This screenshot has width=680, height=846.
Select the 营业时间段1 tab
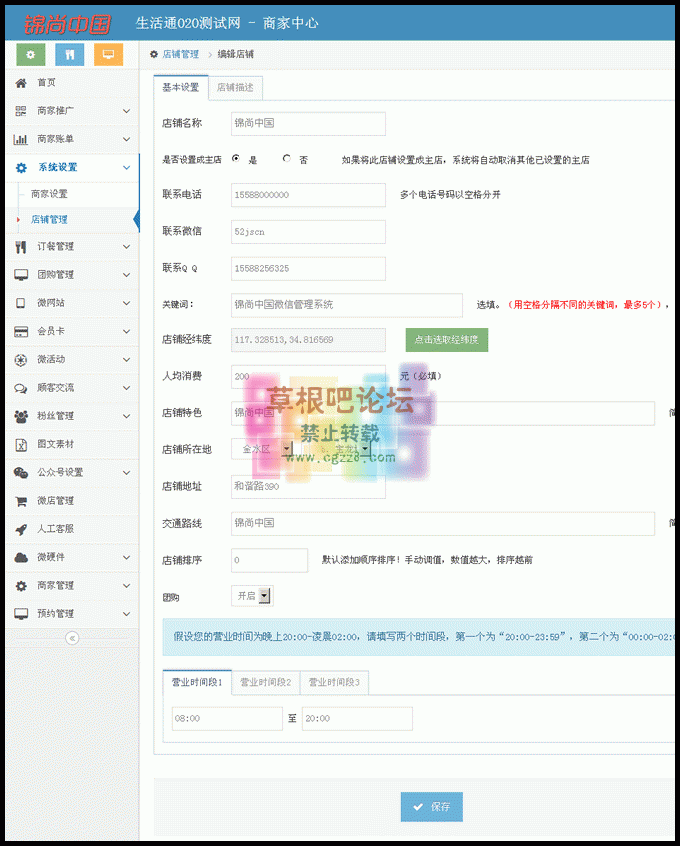pyautogui.click(x=197, y=683)
